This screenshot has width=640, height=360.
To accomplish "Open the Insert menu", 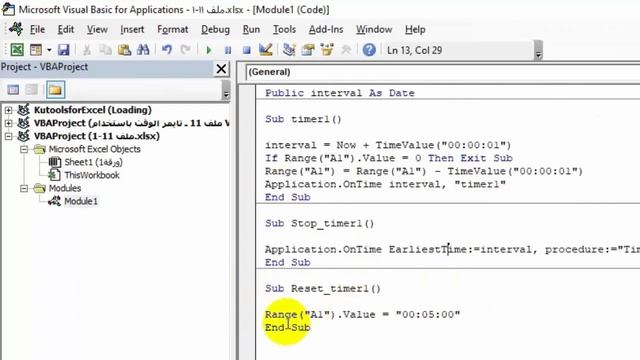I will [132, 29].
